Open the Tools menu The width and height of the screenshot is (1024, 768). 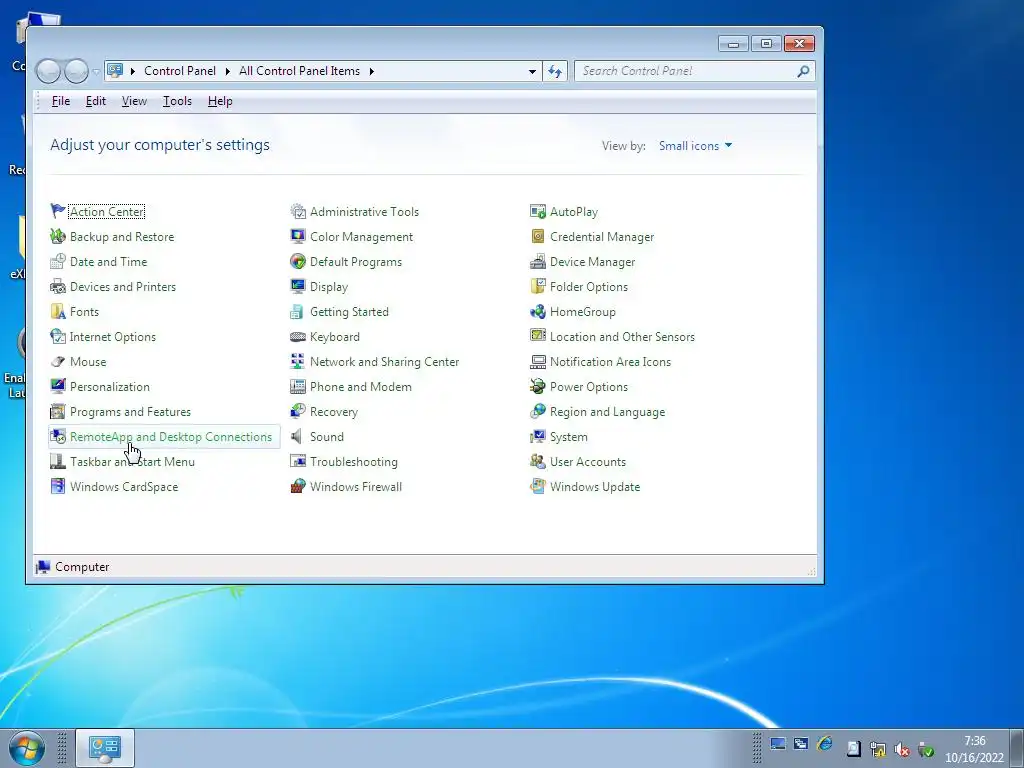tap(177, 101)
